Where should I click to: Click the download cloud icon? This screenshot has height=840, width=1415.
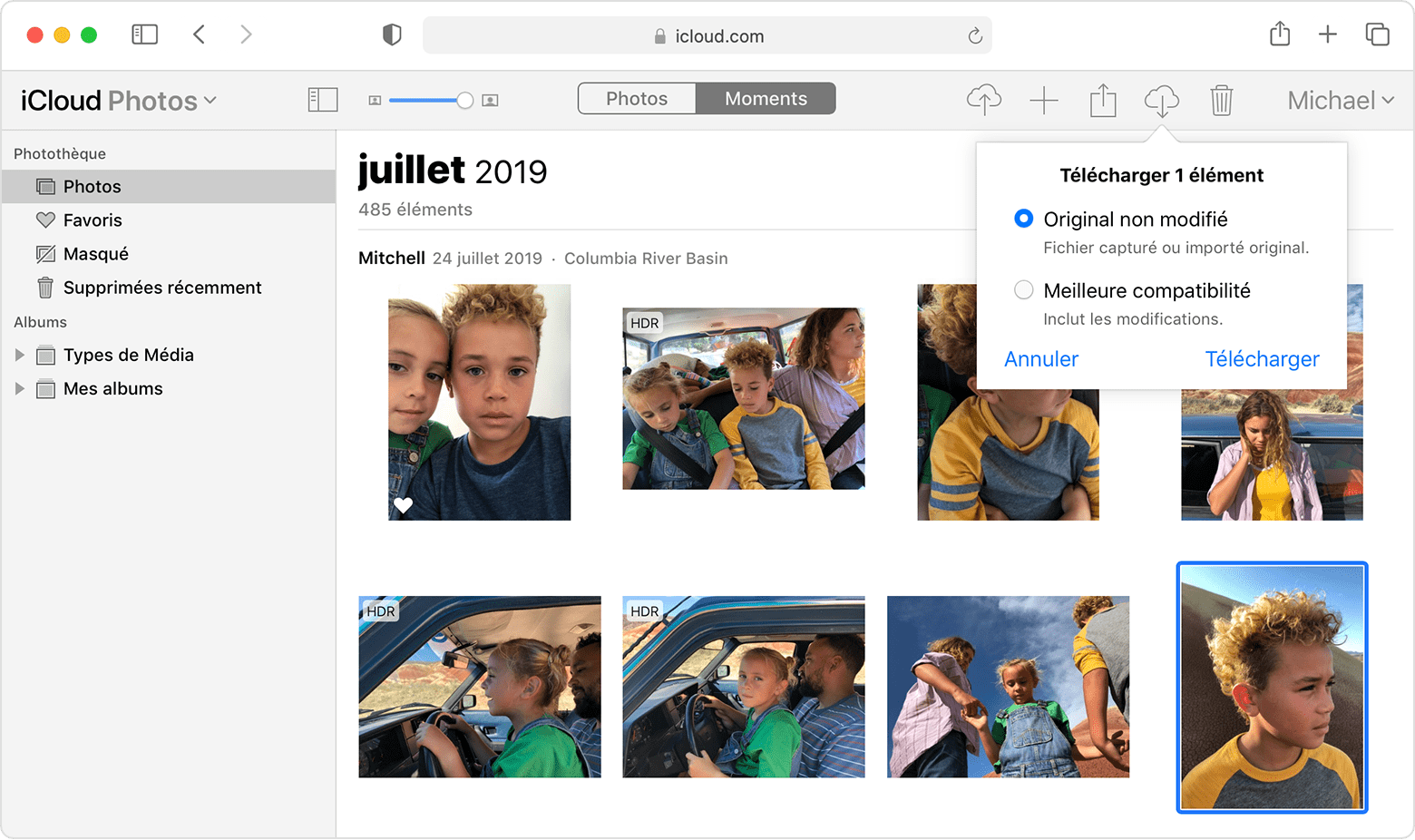click(x=1162, y=100)
